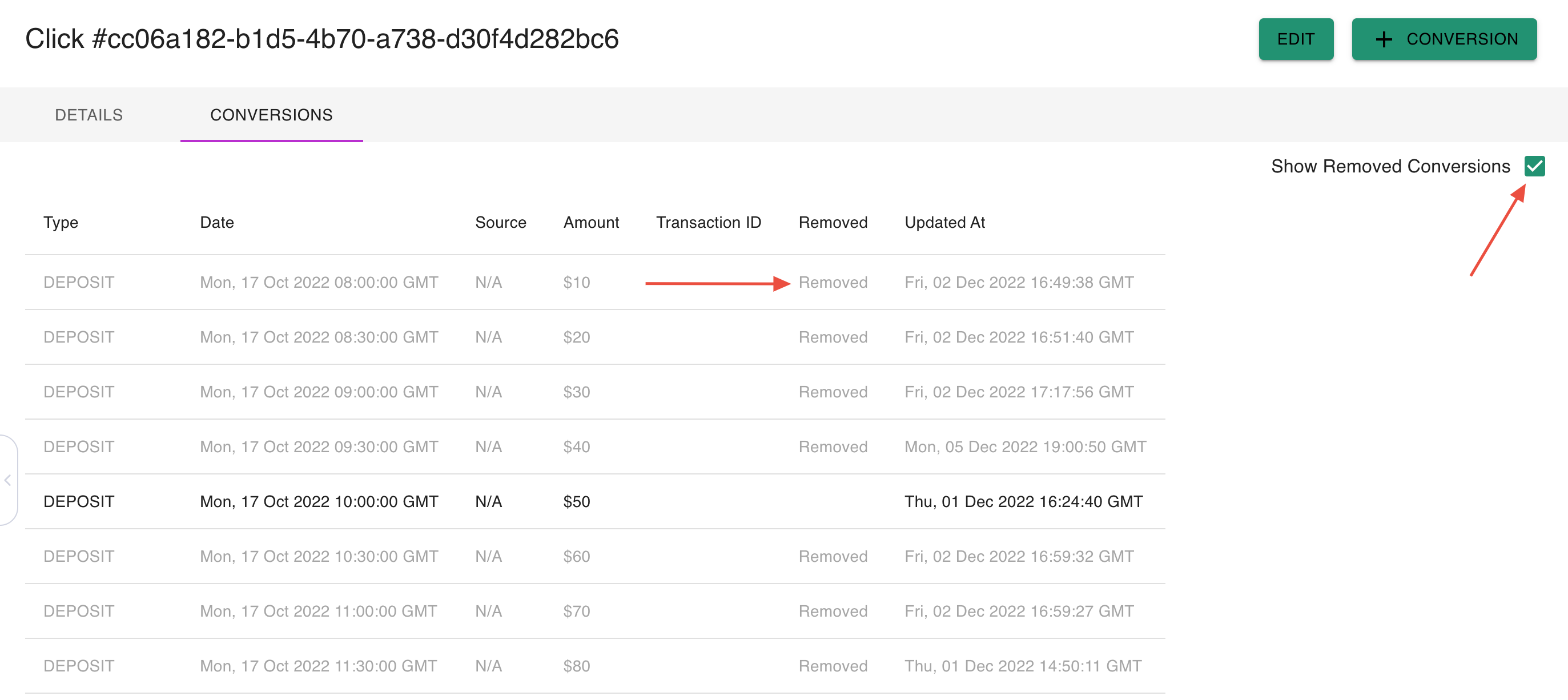Click Show Removed Conversions label text
The height and width of the screenshot is (700, 1568).
[x=1390, y=166]
